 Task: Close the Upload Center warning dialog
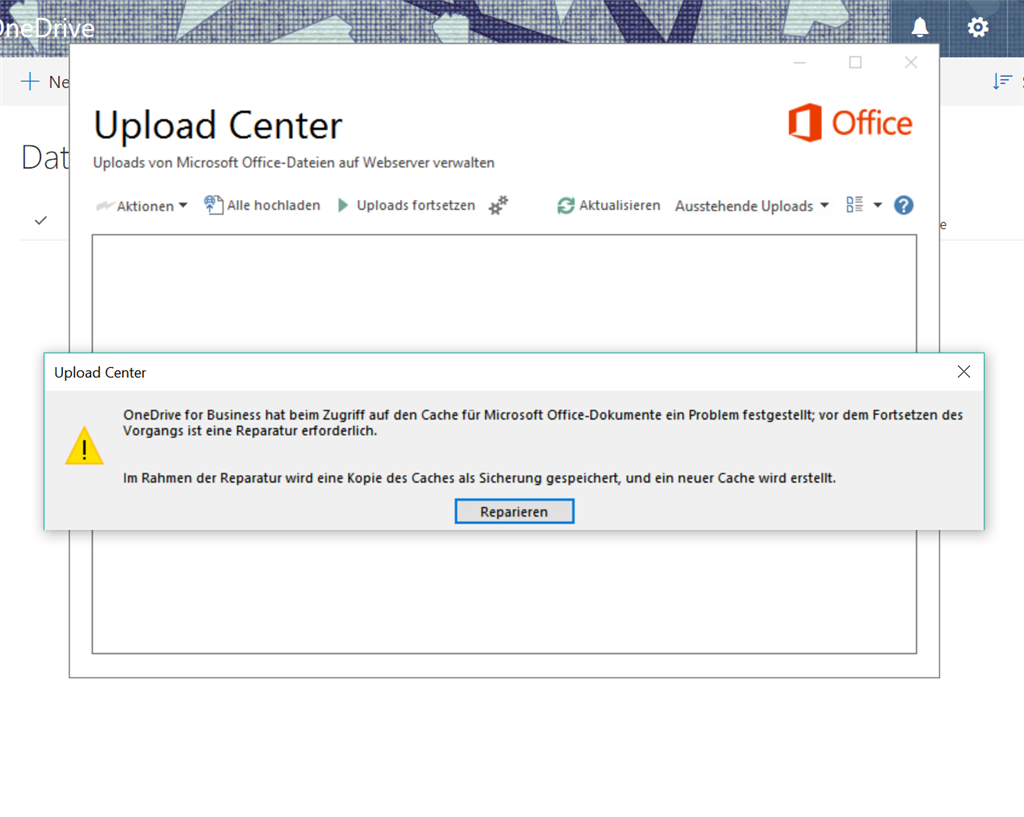pyautogui.click(x=963, y=372)
